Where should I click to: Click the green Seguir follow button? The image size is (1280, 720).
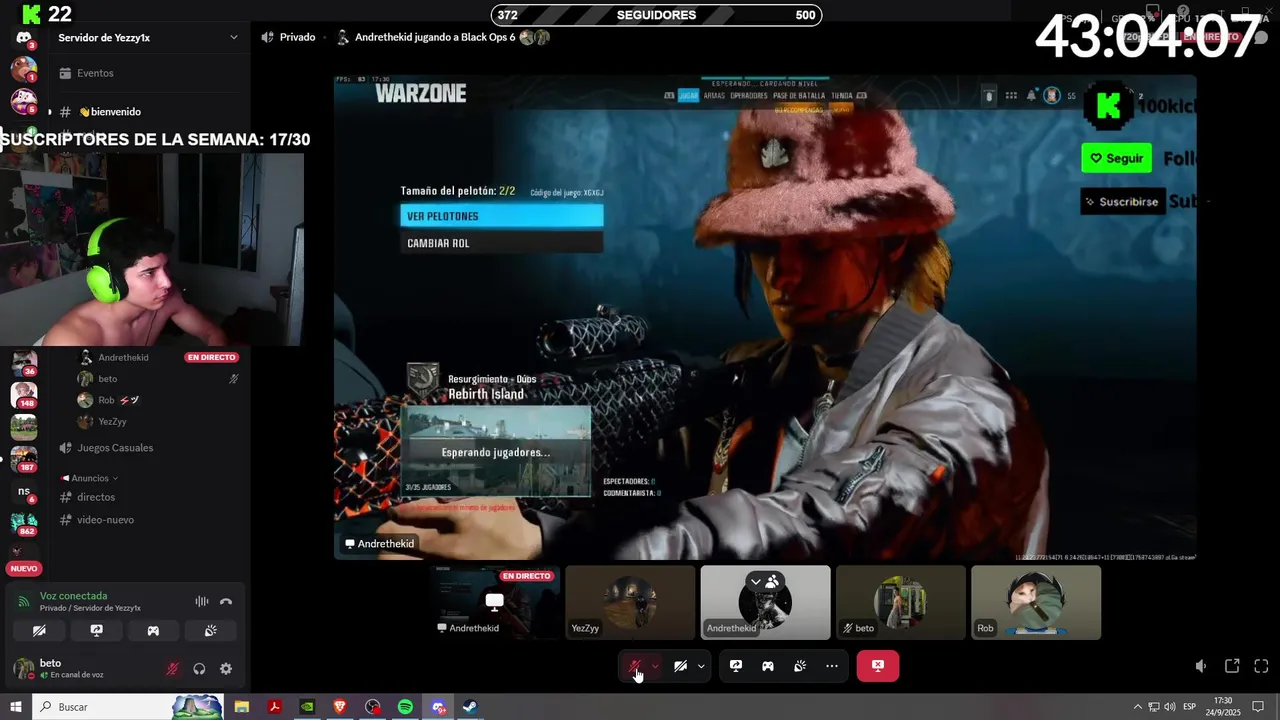point(1116,158)
